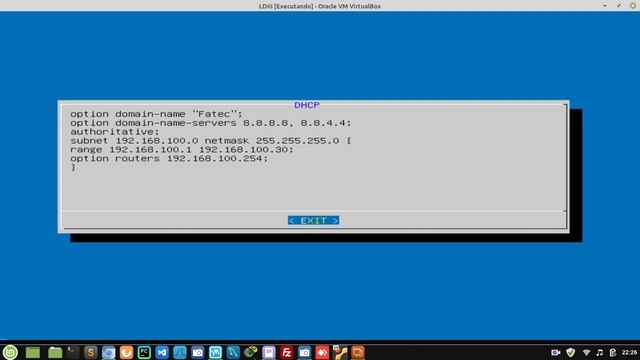Open the system monitor graph icon
This screenshot has width=640, height=360.
[216, 352]
